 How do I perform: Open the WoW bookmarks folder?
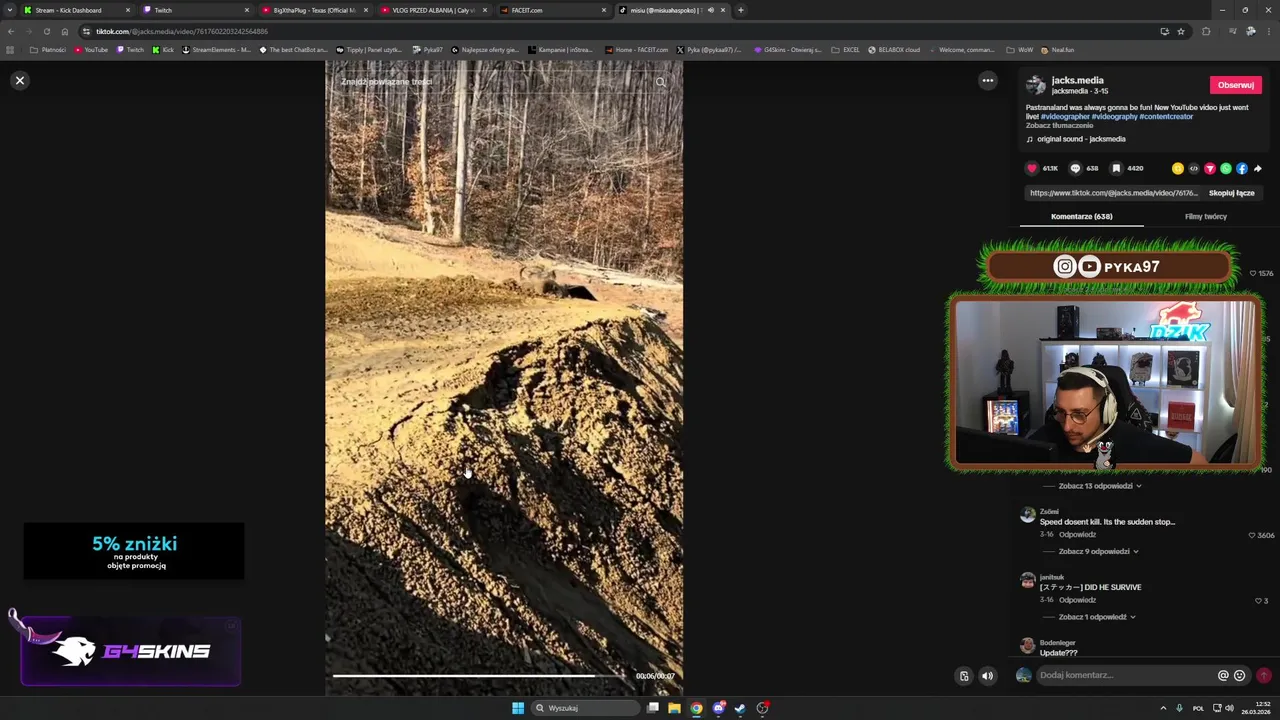coord(1020,49)
